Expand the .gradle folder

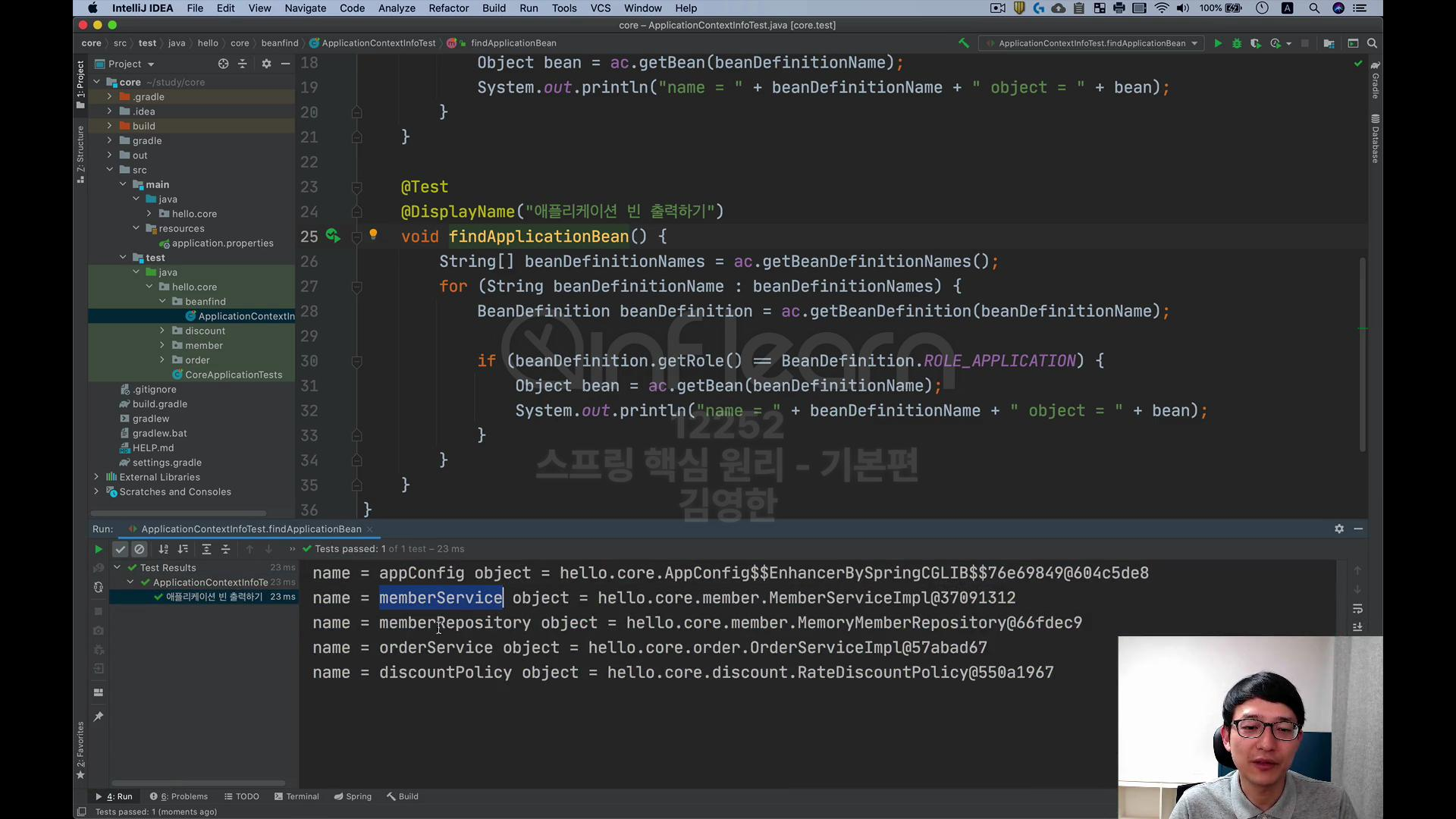click(109, 96)
